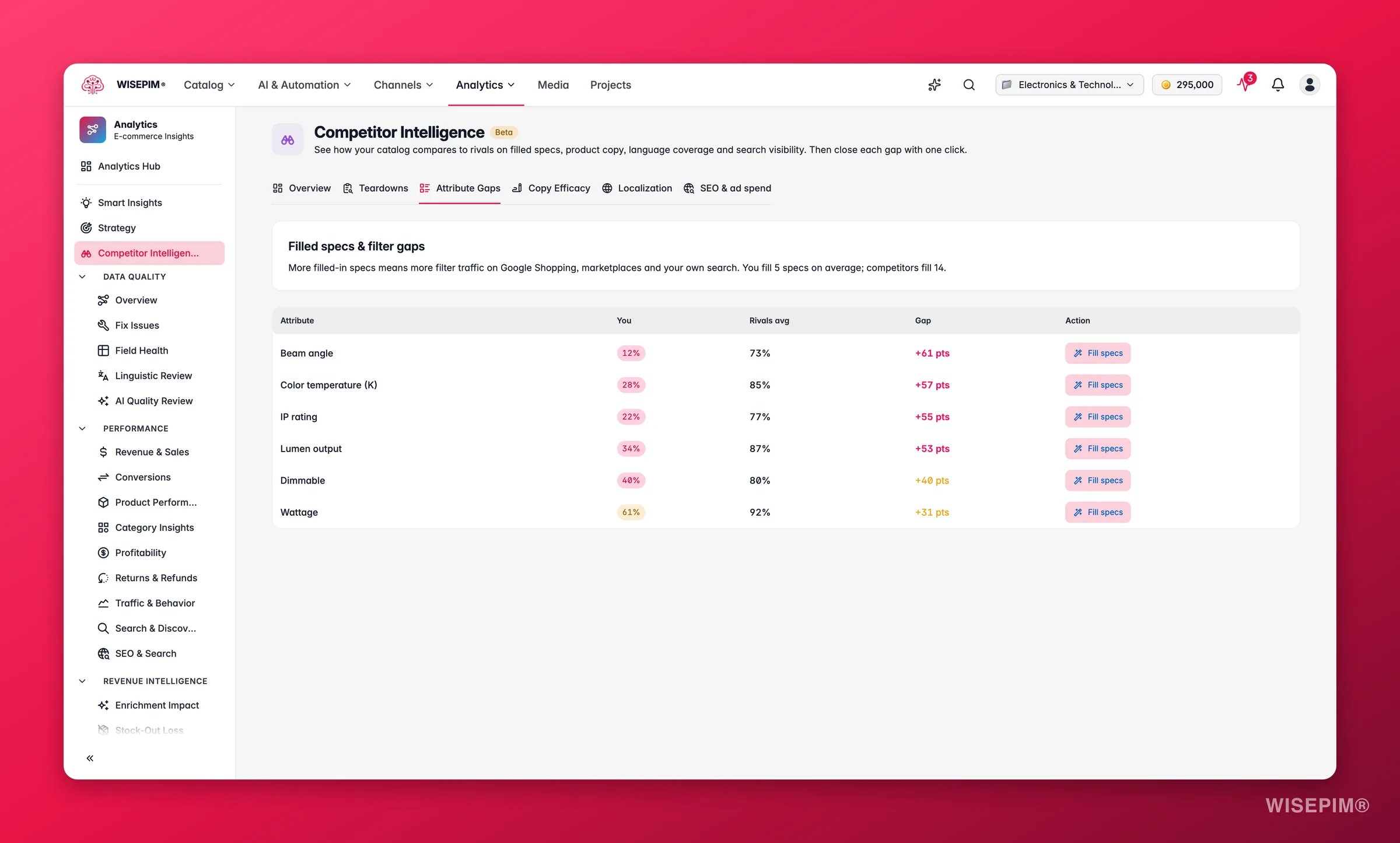This screenshot has width=1400, height=843.
Task: Click the Competitor Intelligence binoculars header icon
Action: (x=288, y=139)
